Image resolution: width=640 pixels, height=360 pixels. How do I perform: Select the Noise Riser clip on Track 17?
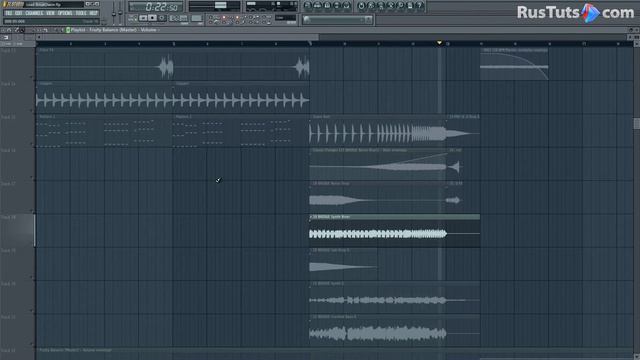pyautogui.click(x=378, y=197)
